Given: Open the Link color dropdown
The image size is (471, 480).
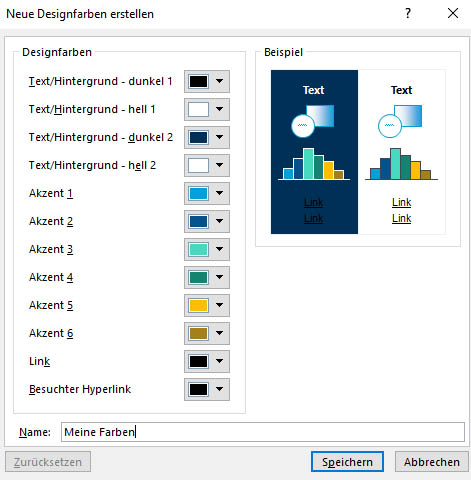Looking at the screenshot, I should pos(207,361).
